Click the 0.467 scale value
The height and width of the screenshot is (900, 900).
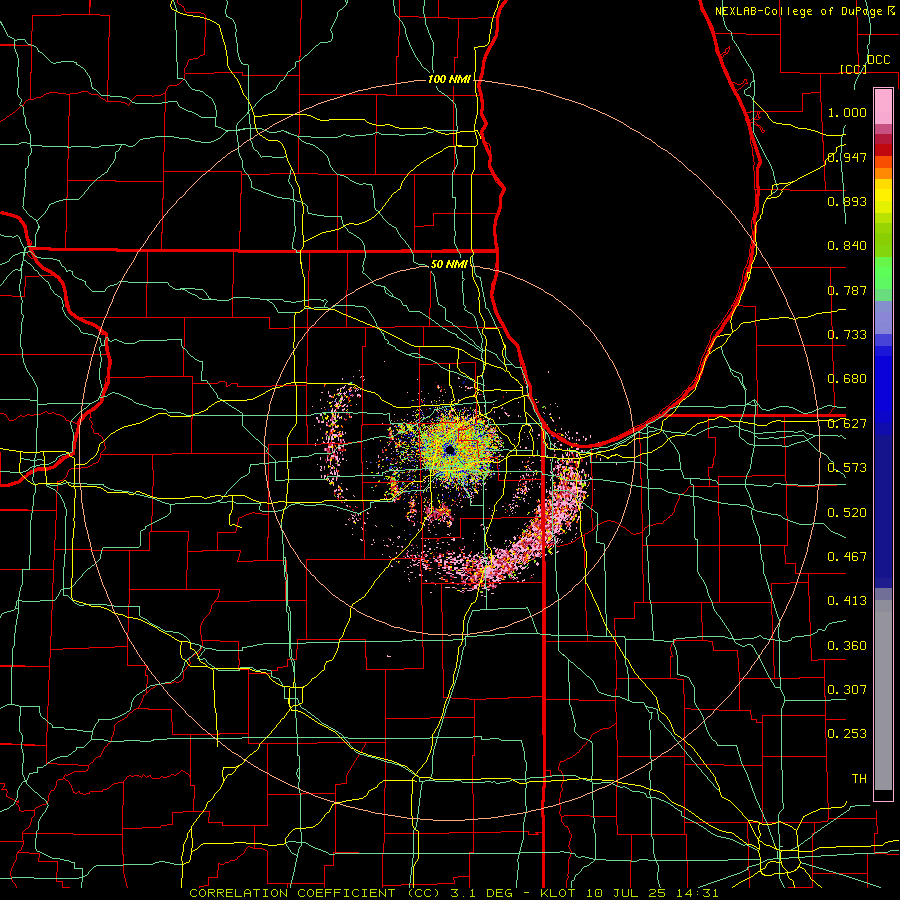click(x=847, y=557)
